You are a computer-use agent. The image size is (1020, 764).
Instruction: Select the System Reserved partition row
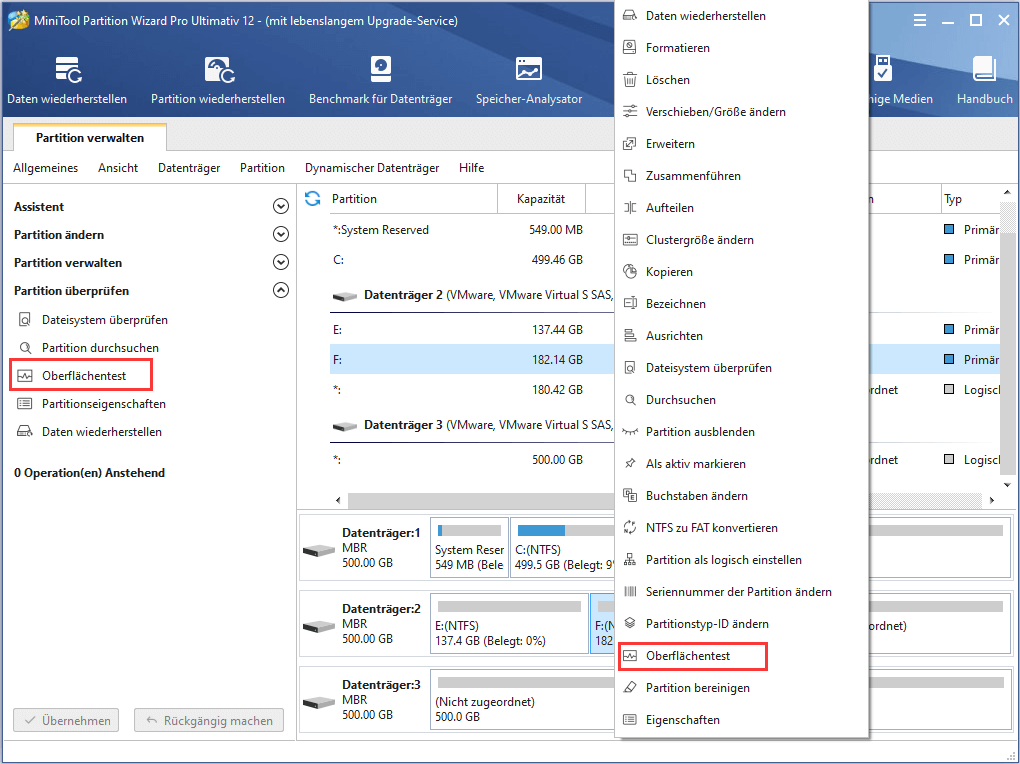(472, 230)
